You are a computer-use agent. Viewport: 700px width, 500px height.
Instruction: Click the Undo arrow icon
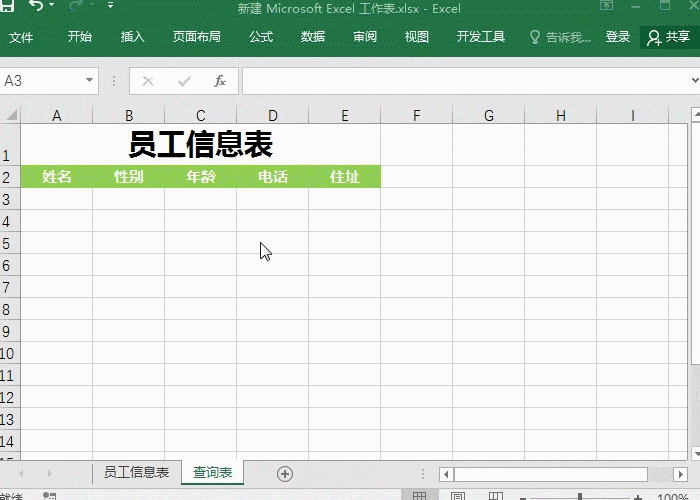36,5
